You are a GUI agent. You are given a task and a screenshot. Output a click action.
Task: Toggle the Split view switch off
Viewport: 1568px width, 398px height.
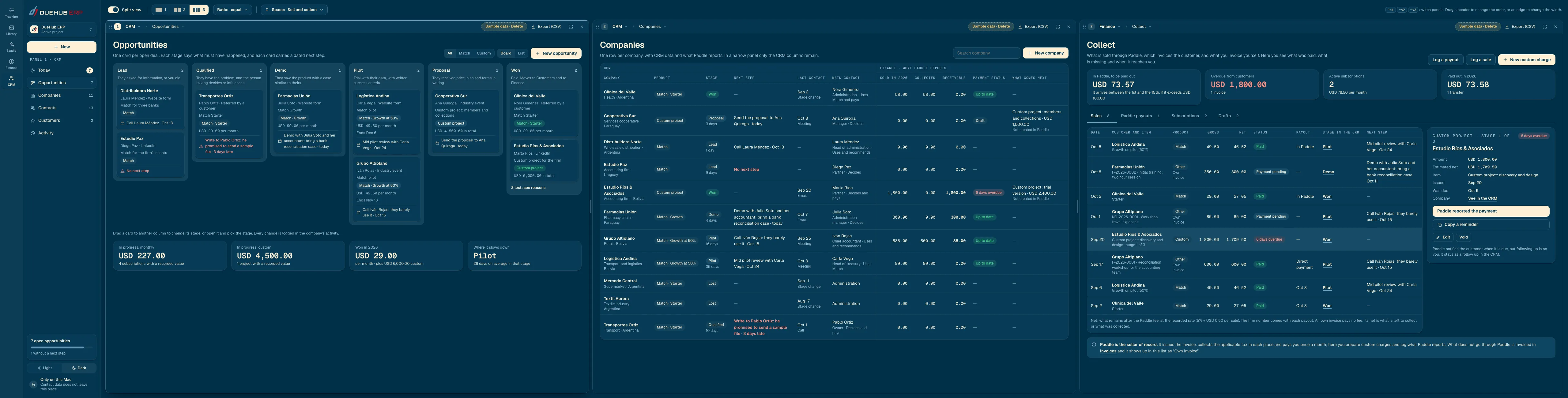(113, 10)
